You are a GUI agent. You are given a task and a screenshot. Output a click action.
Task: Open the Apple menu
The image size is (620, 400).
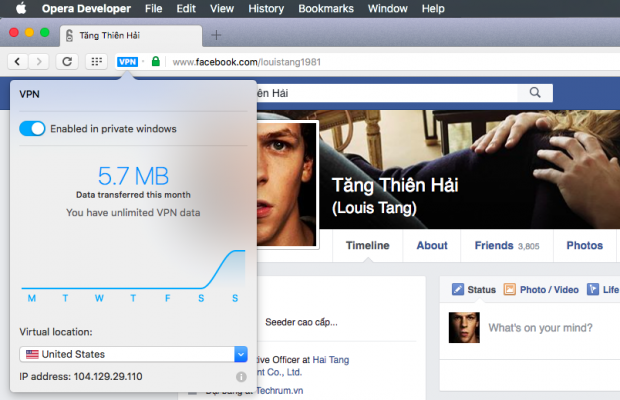point(18,8)
